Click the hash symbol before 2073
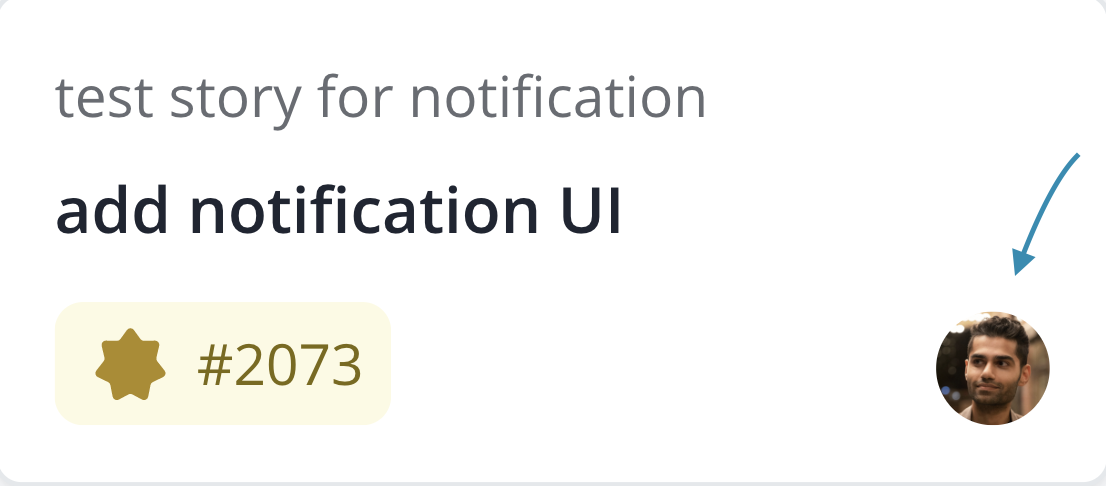This screenshot has height=486, width=1106. click(x=213, y=367)
